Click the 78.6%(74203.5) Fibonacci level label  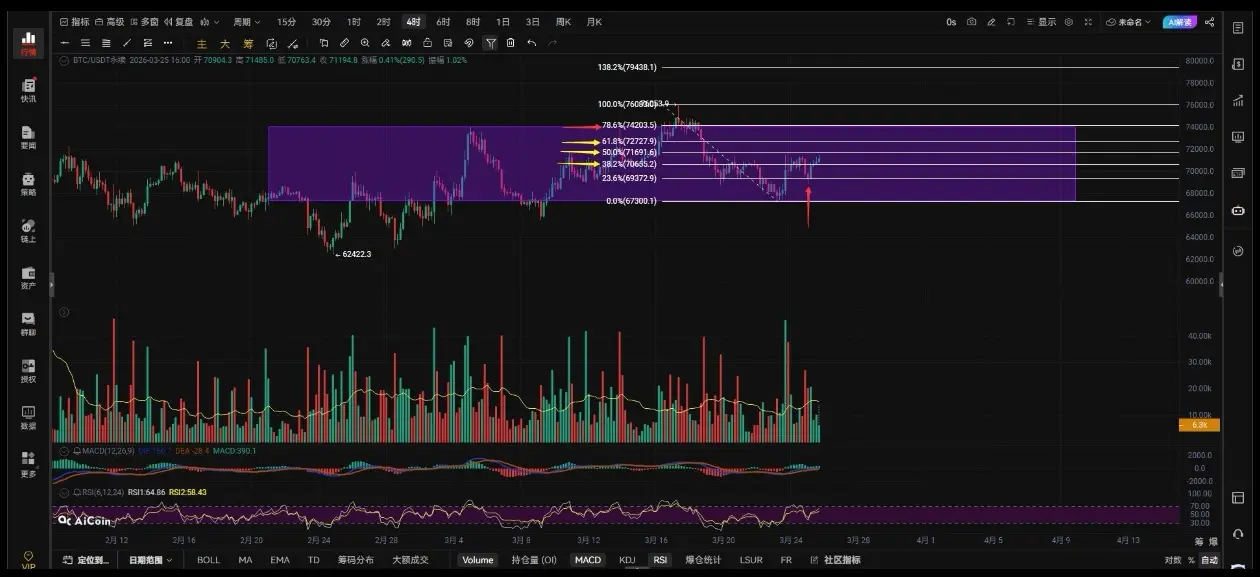629,126
